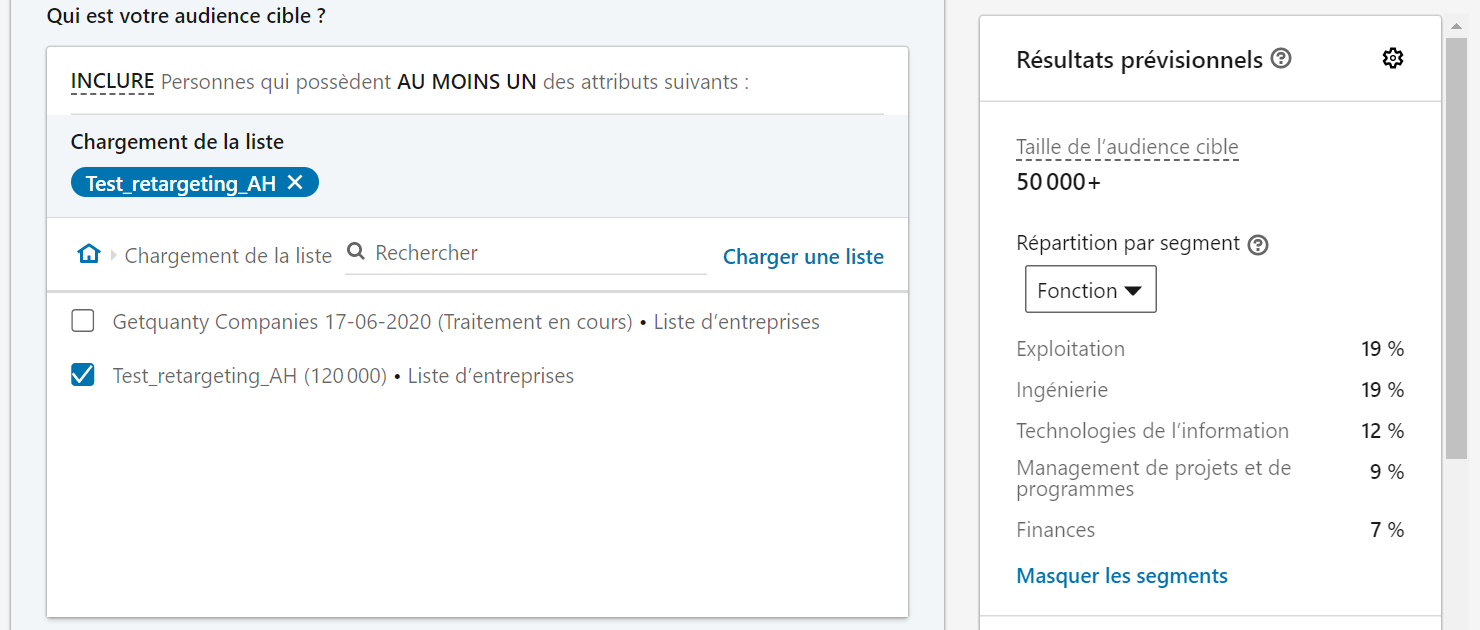Open the forecast settings gear icon

[x=1392, y=59]
